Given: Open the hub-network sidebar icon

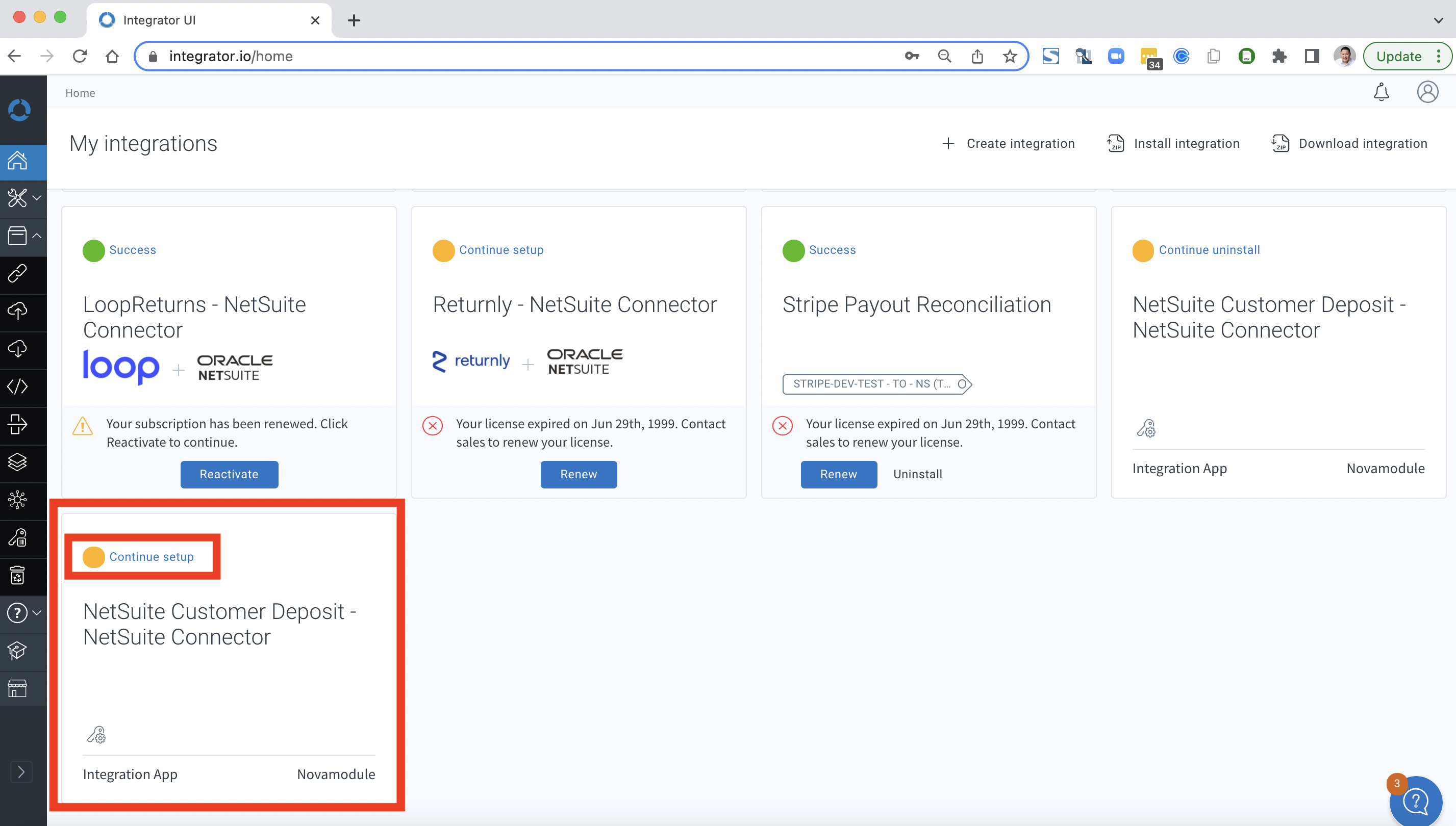Looking at the screenshot, I should pyautogui.click(x=17, y=500).
